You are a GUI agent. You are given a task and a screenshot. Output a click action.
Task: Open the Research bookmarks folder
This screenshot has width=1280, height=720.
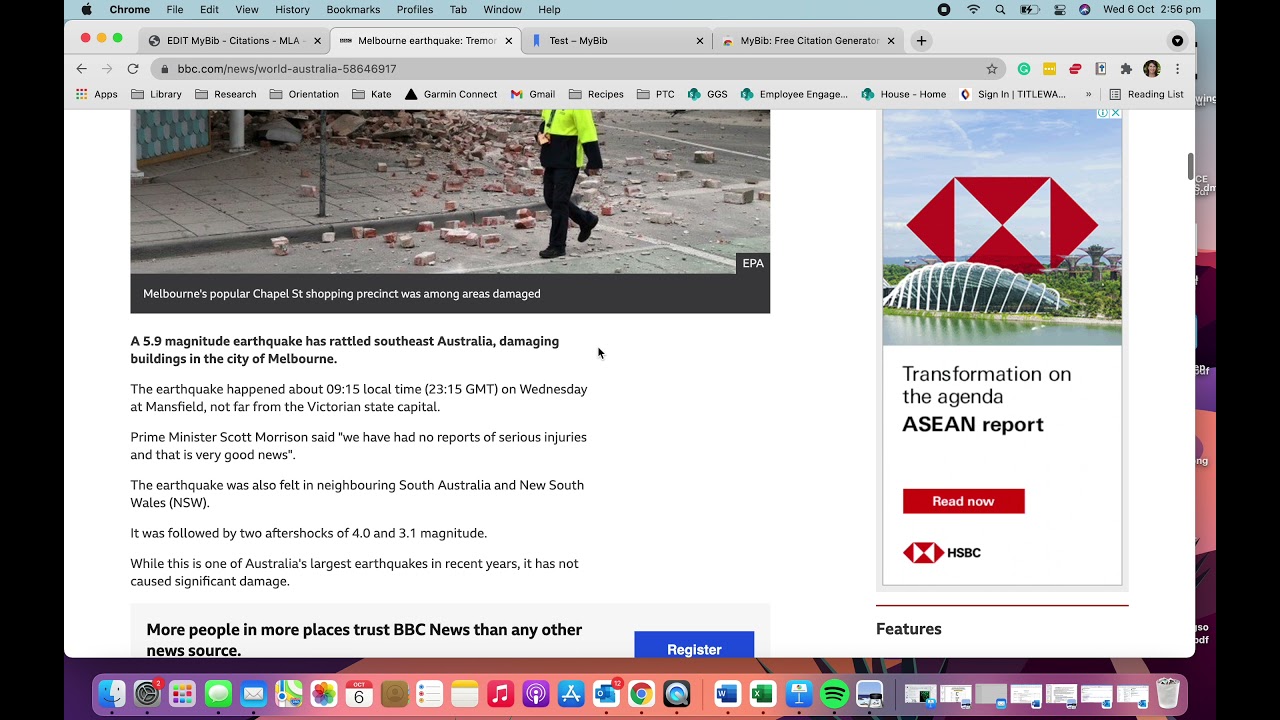(225, 94)
